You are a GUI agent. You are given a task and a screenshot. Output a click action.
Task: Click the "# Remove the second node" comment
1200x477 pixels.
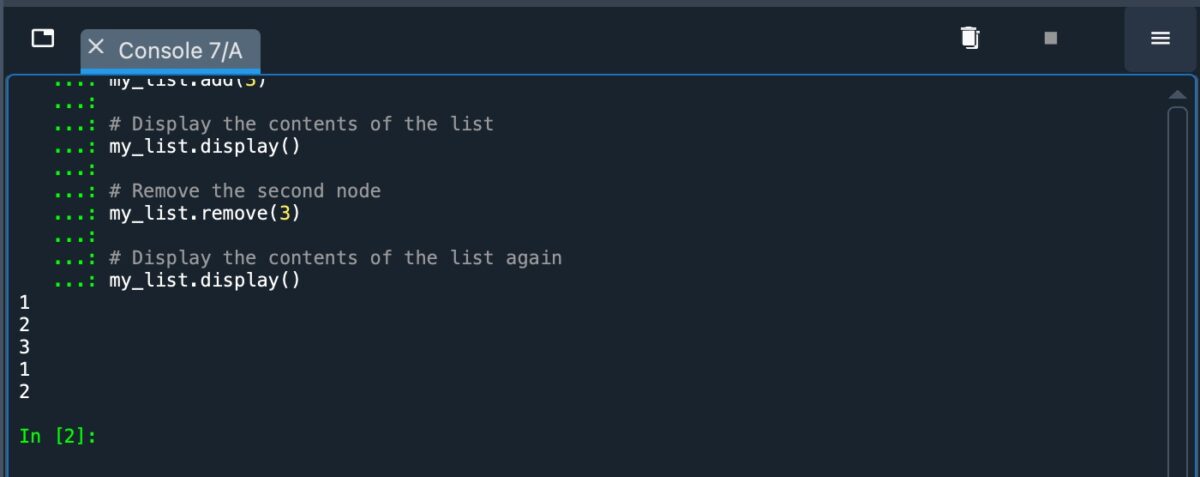pyautogui.click(x=245, y=191)
